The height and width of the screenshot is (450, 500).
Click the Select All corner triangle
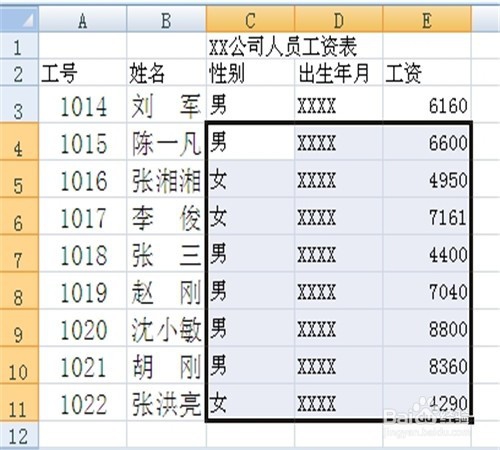coord(19,20)
